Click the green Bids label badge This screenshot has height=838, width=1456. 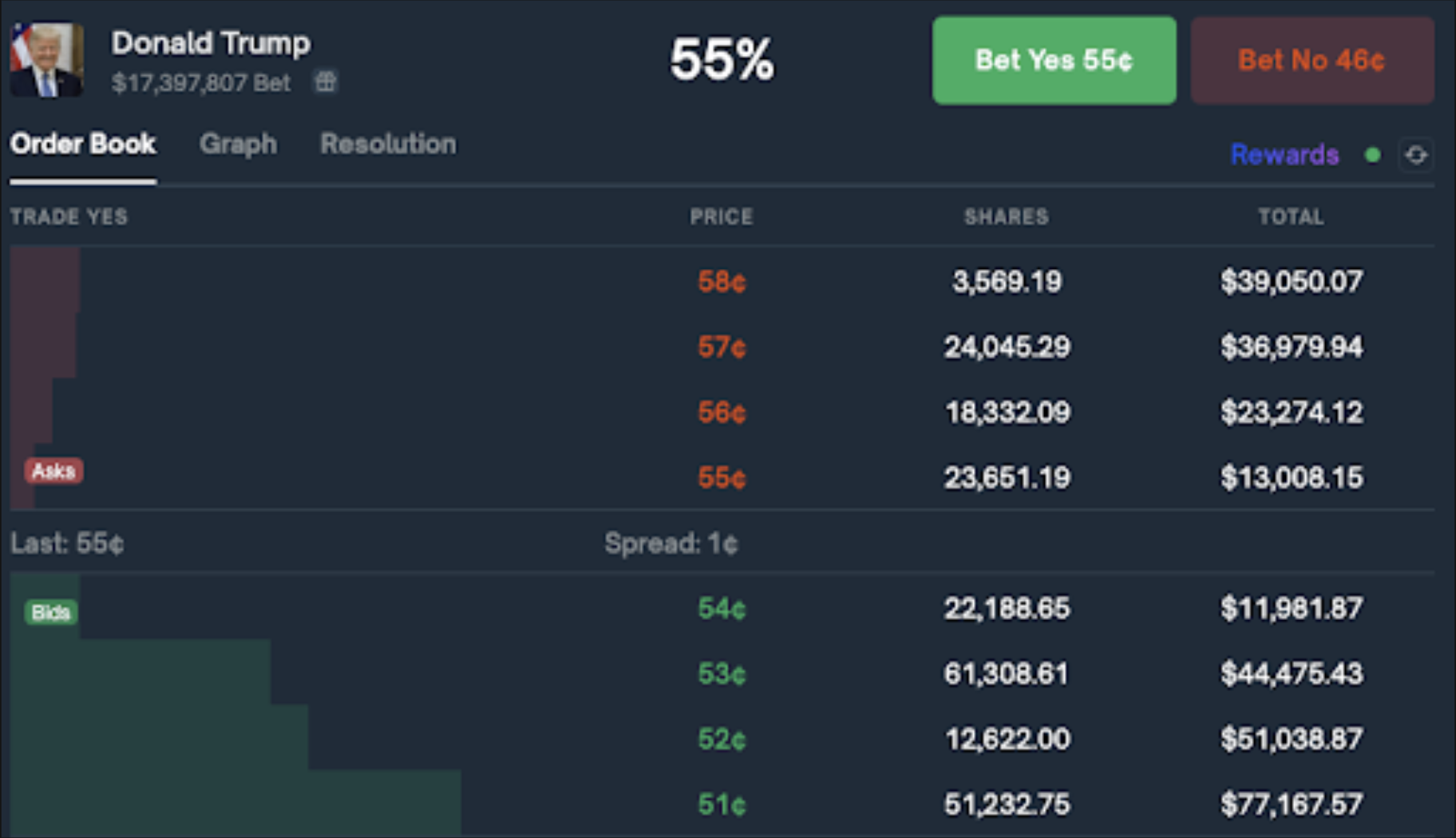pyautogui.click(x=50, y=612)
